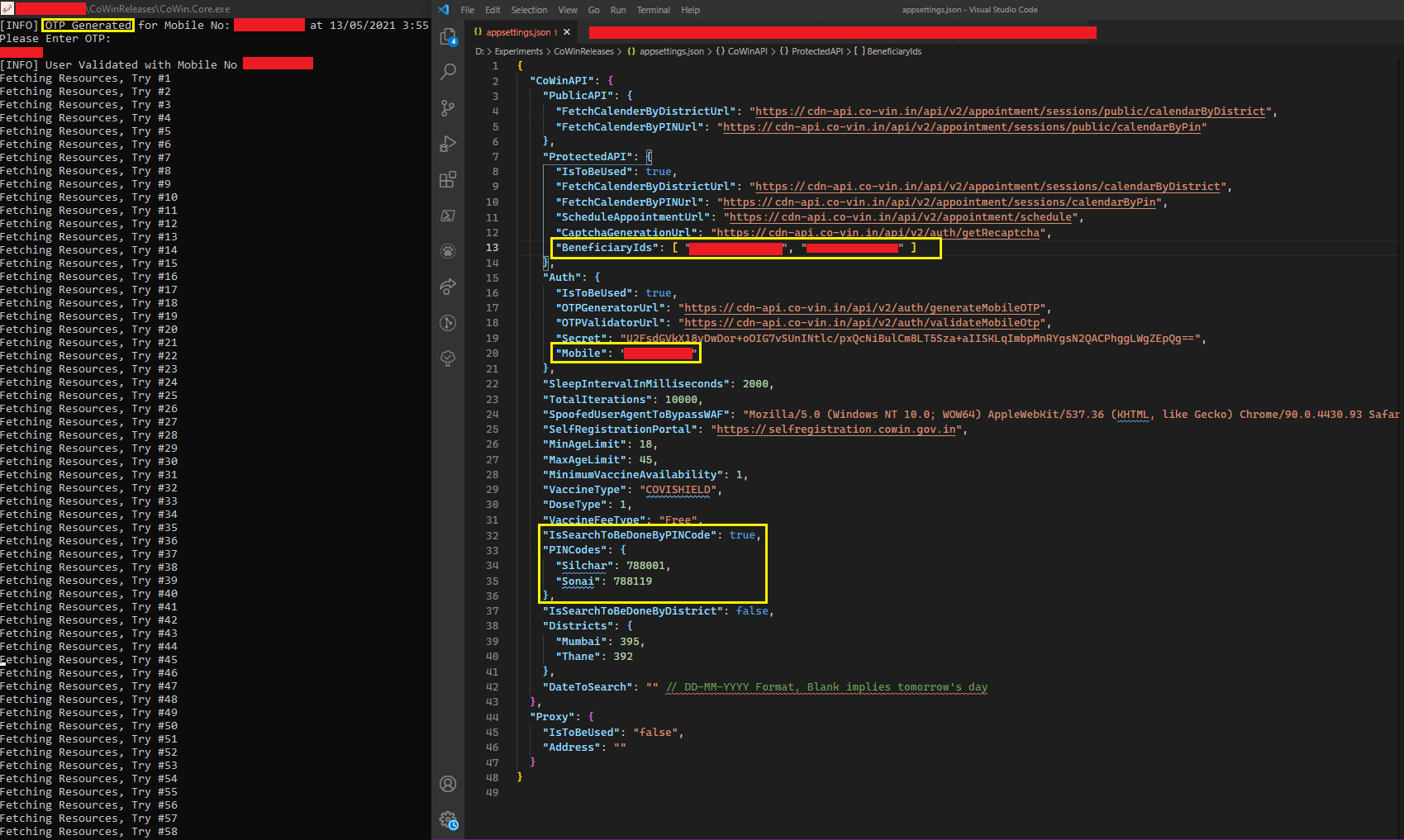The width and height of the screenshot is (1404, 840).
Task: Open the Search view icon
Action: pos(448,72)
